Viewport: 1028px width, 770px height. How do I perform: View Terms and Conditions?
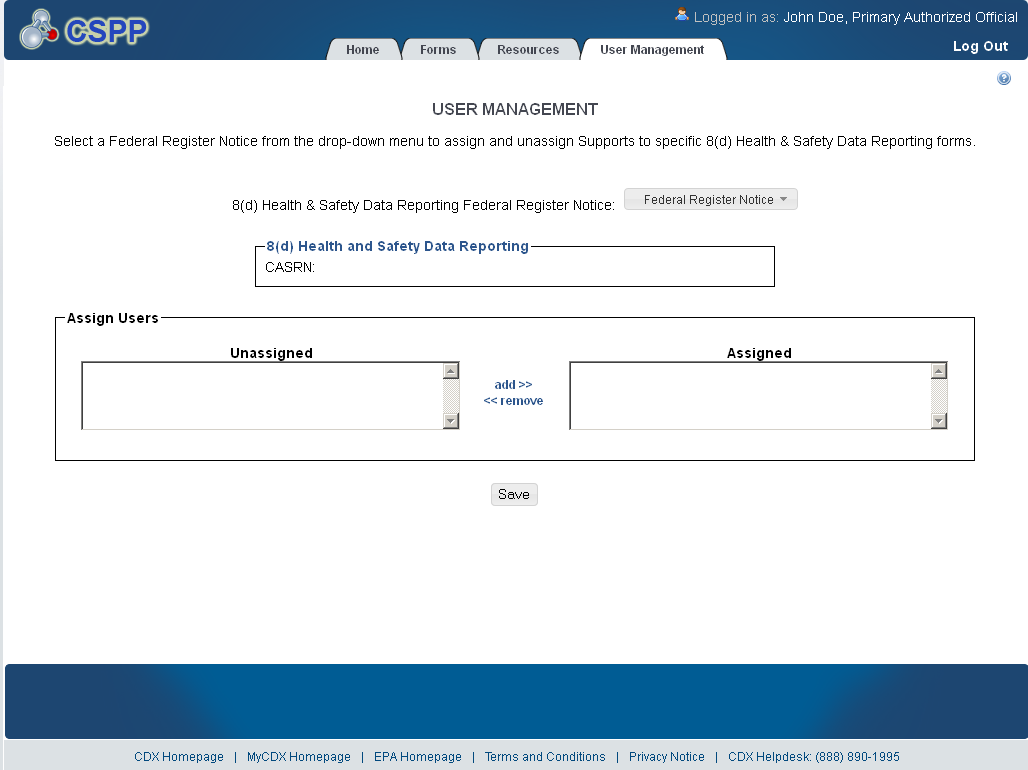pyautogui.click(x=545, y=756)
